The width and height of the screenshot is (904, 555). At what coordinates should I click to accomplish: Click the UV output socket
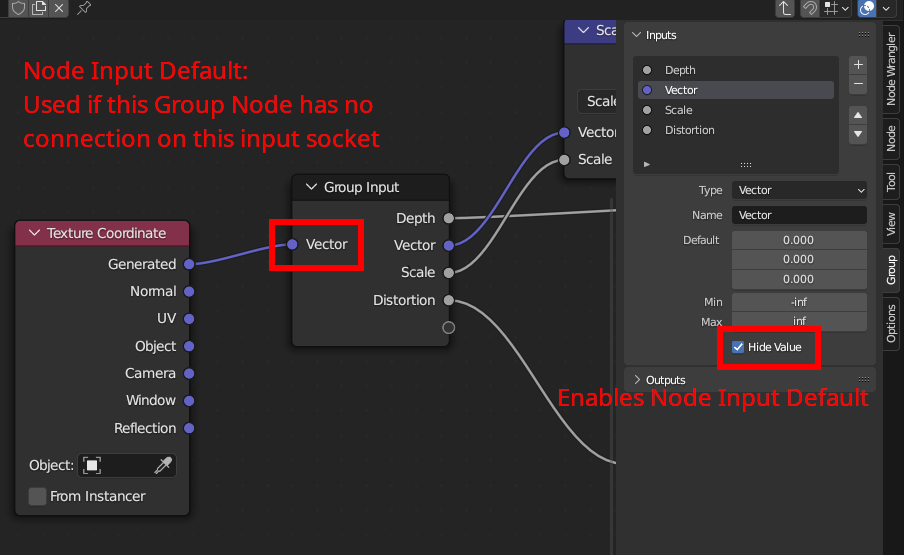point(189,319)
